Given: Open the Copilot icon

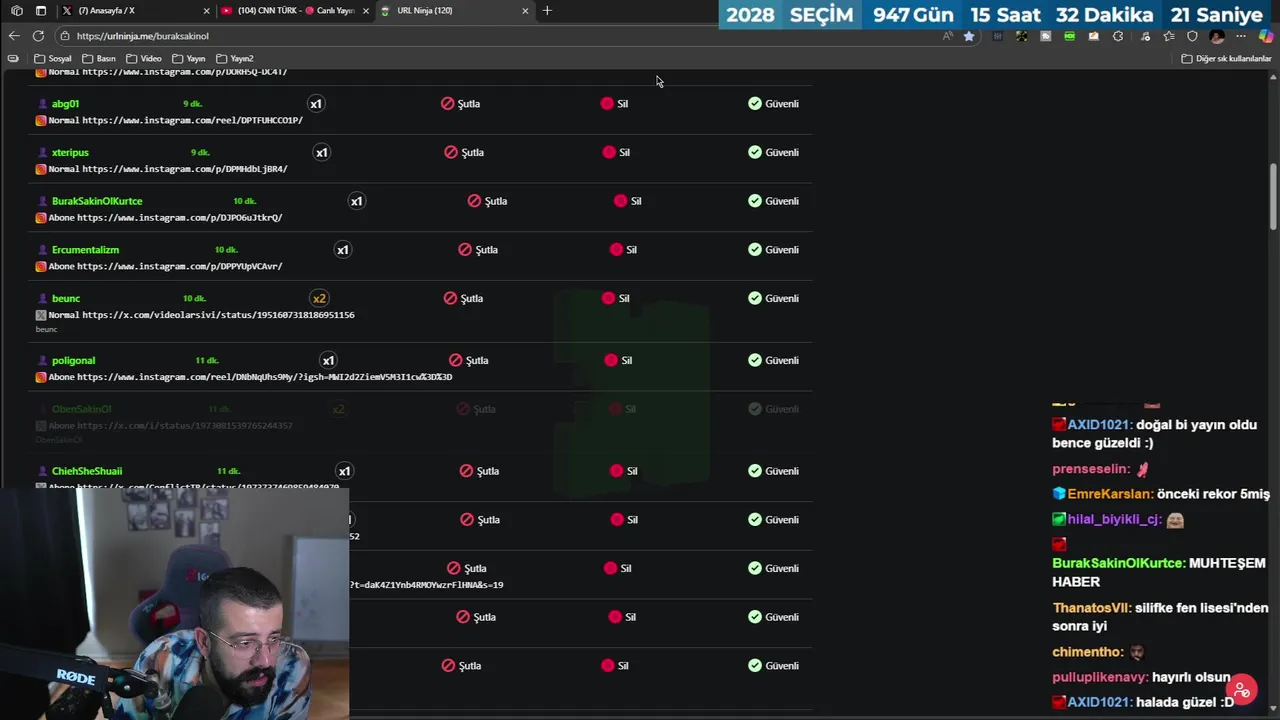Looking at the screenshot, I should click(x=1266, y=36).
